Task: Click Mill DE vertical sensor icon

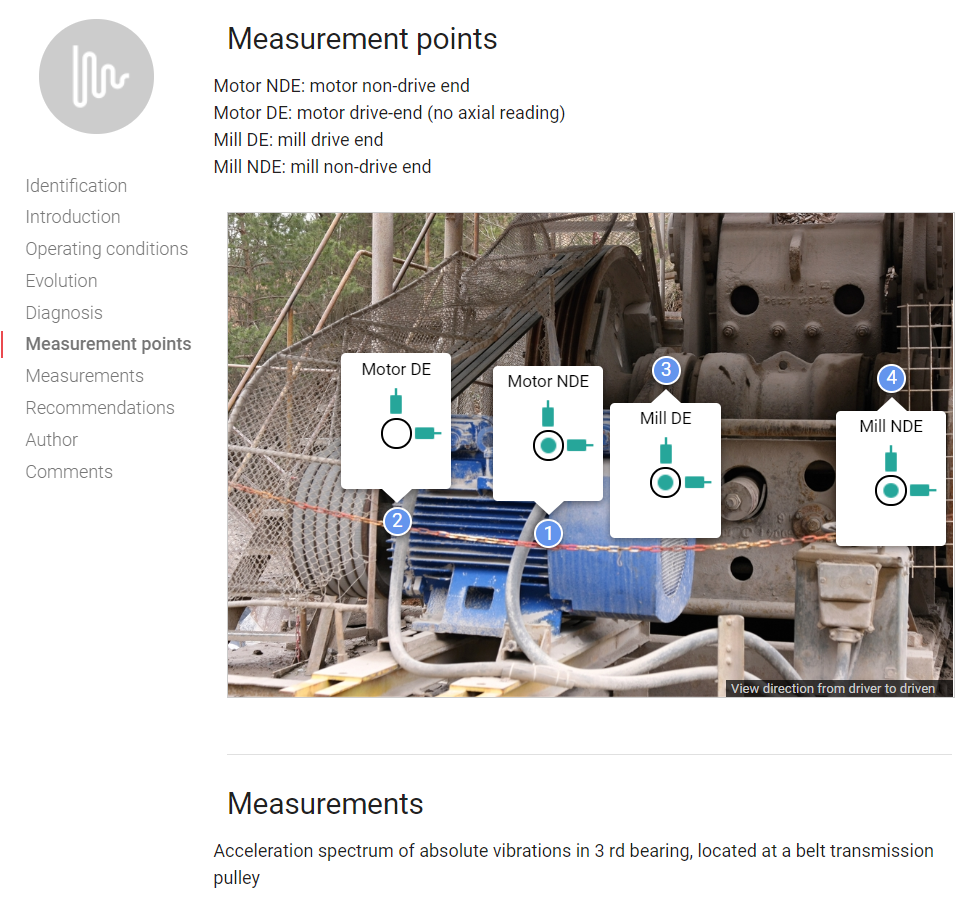Action: (666, 451)
